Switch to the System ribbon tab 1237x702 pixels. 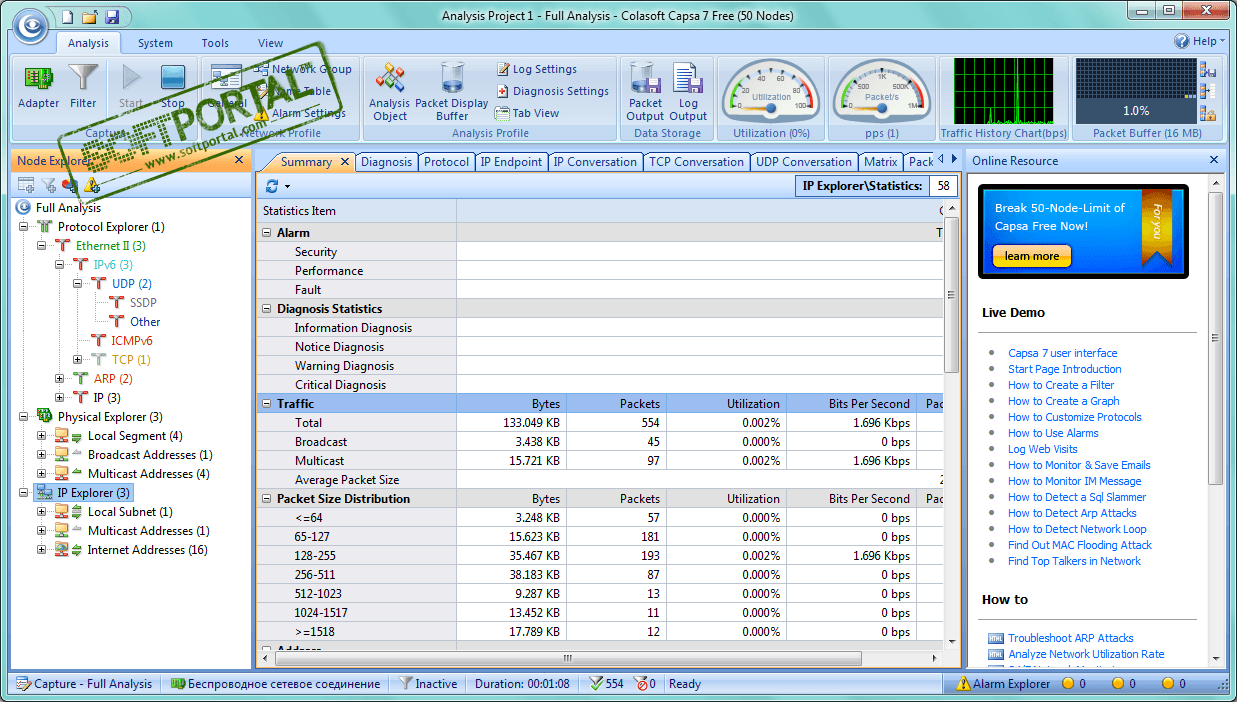155,43
